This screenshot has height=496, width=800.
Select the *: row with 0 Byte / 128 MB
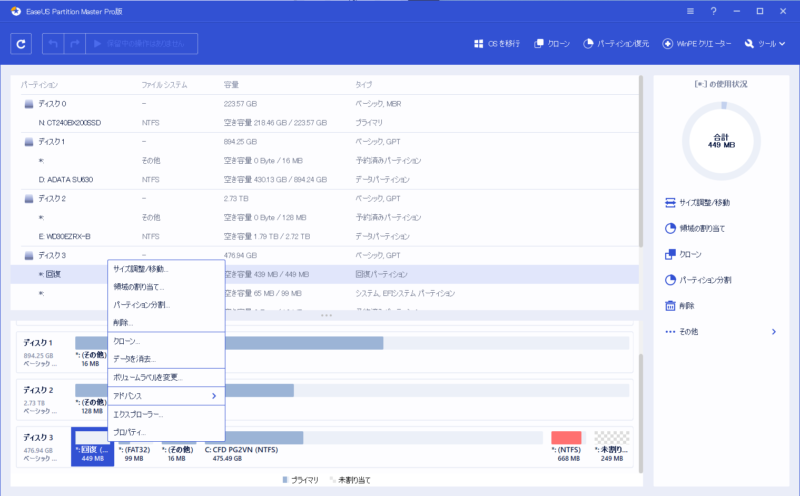click(x=324, y=217)
